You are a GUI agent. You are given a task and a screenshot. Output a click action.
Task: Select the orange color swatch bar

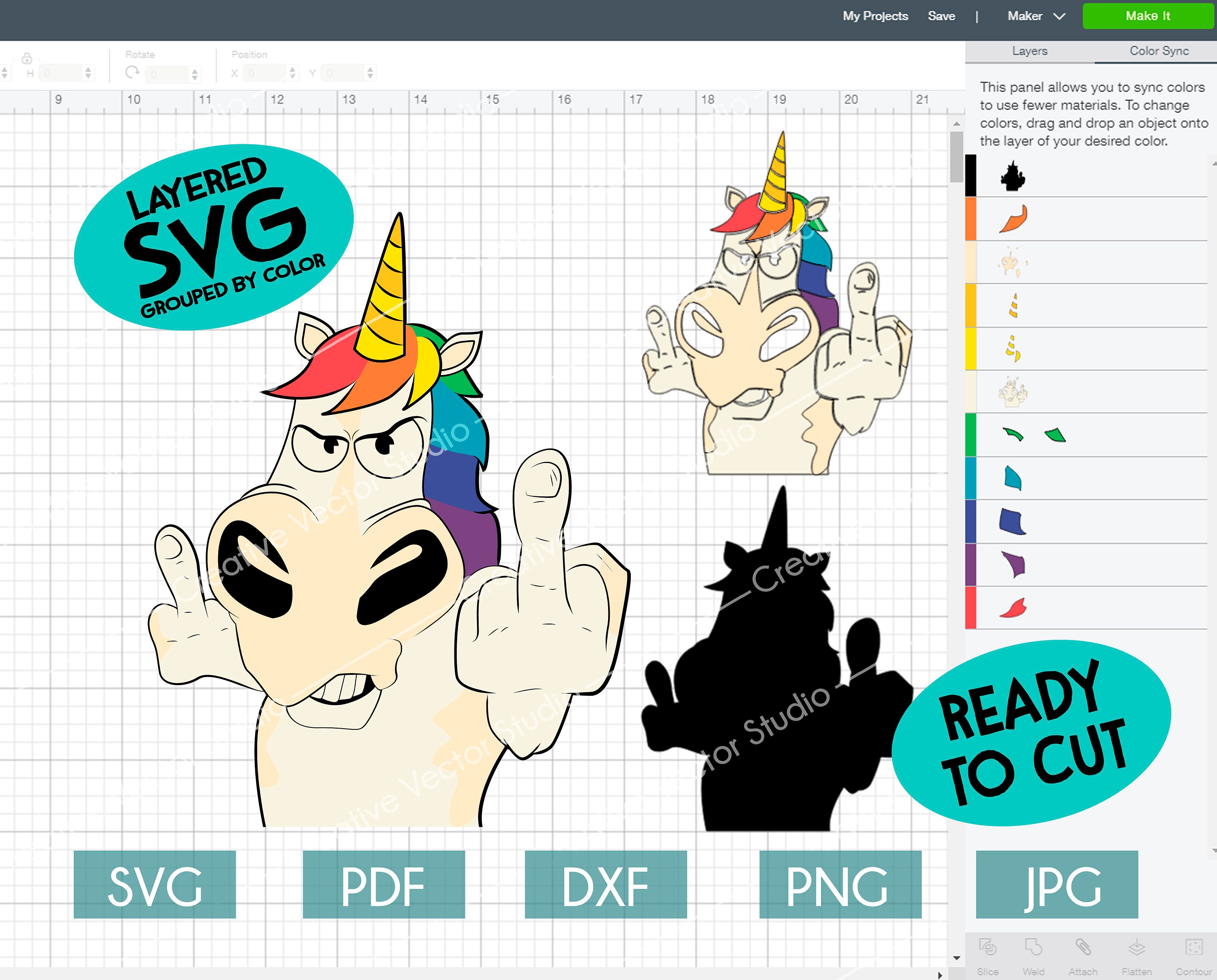(x=971, y=219)
